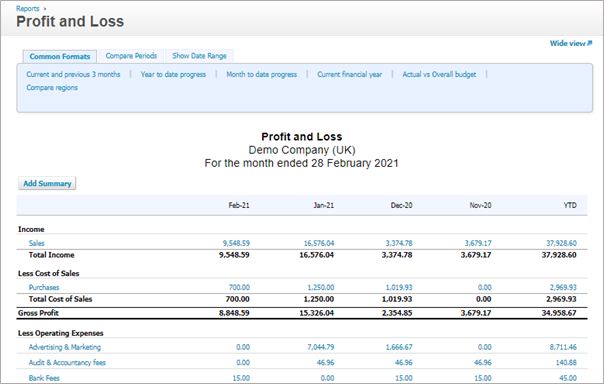Image resolution: width=604 pixels, height=384 pixels.
Task: Open the Show Date Range tab
Action: tap(199, 56)
